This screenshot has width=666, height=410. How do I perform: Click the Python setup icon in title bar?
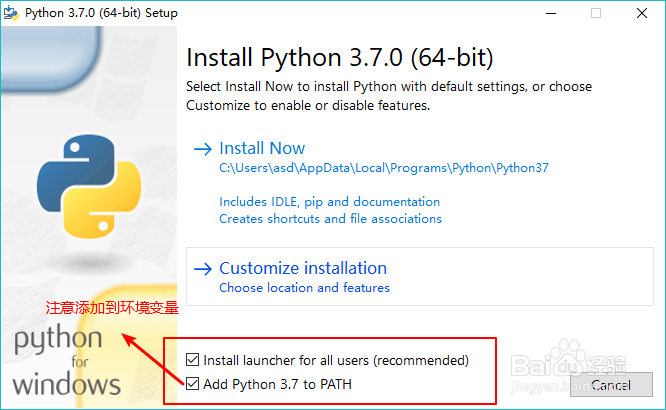[x=12, y=13]
